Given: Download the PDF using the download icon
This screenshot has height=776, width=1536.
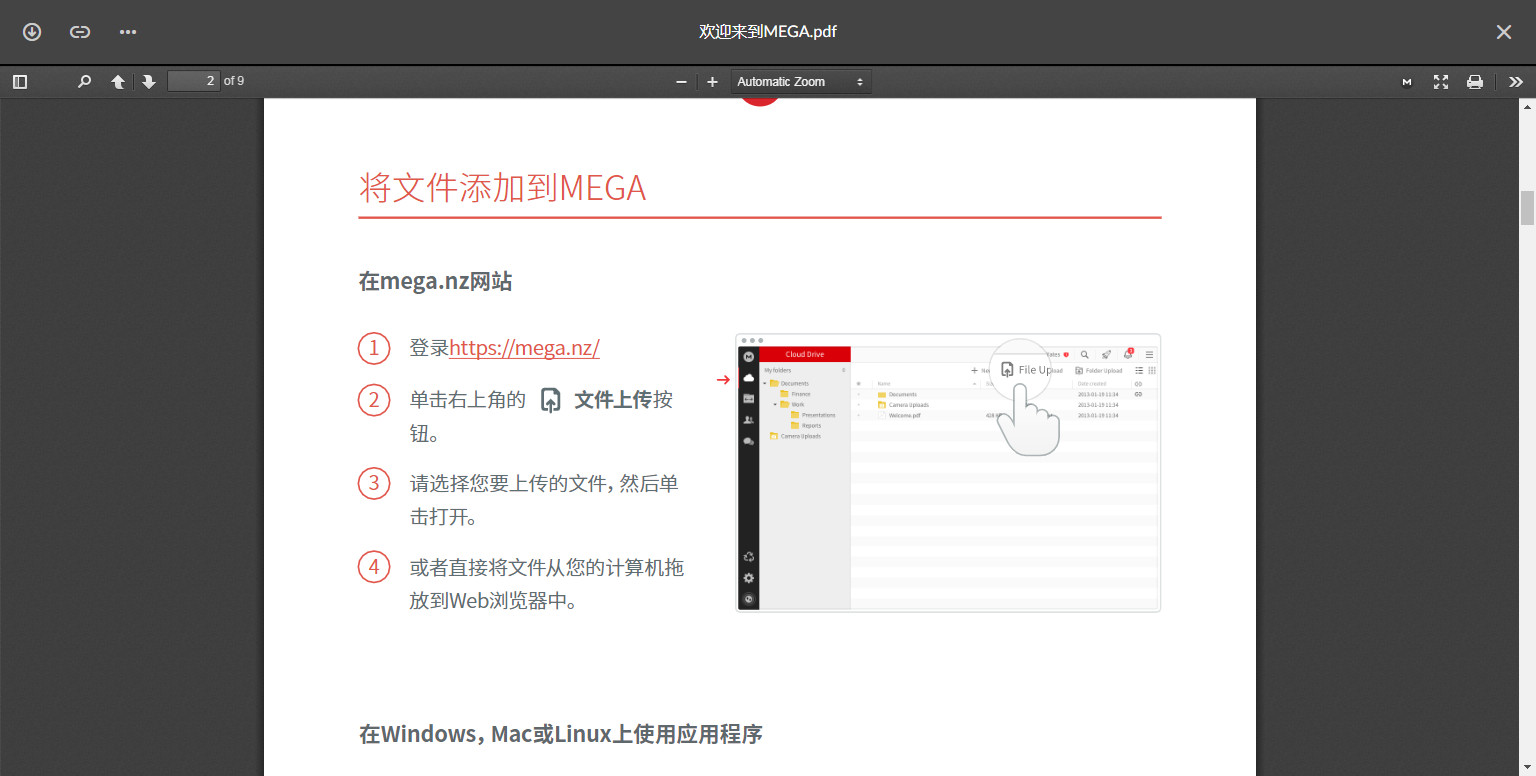Looking at the screenshot, I should [32, 32].
